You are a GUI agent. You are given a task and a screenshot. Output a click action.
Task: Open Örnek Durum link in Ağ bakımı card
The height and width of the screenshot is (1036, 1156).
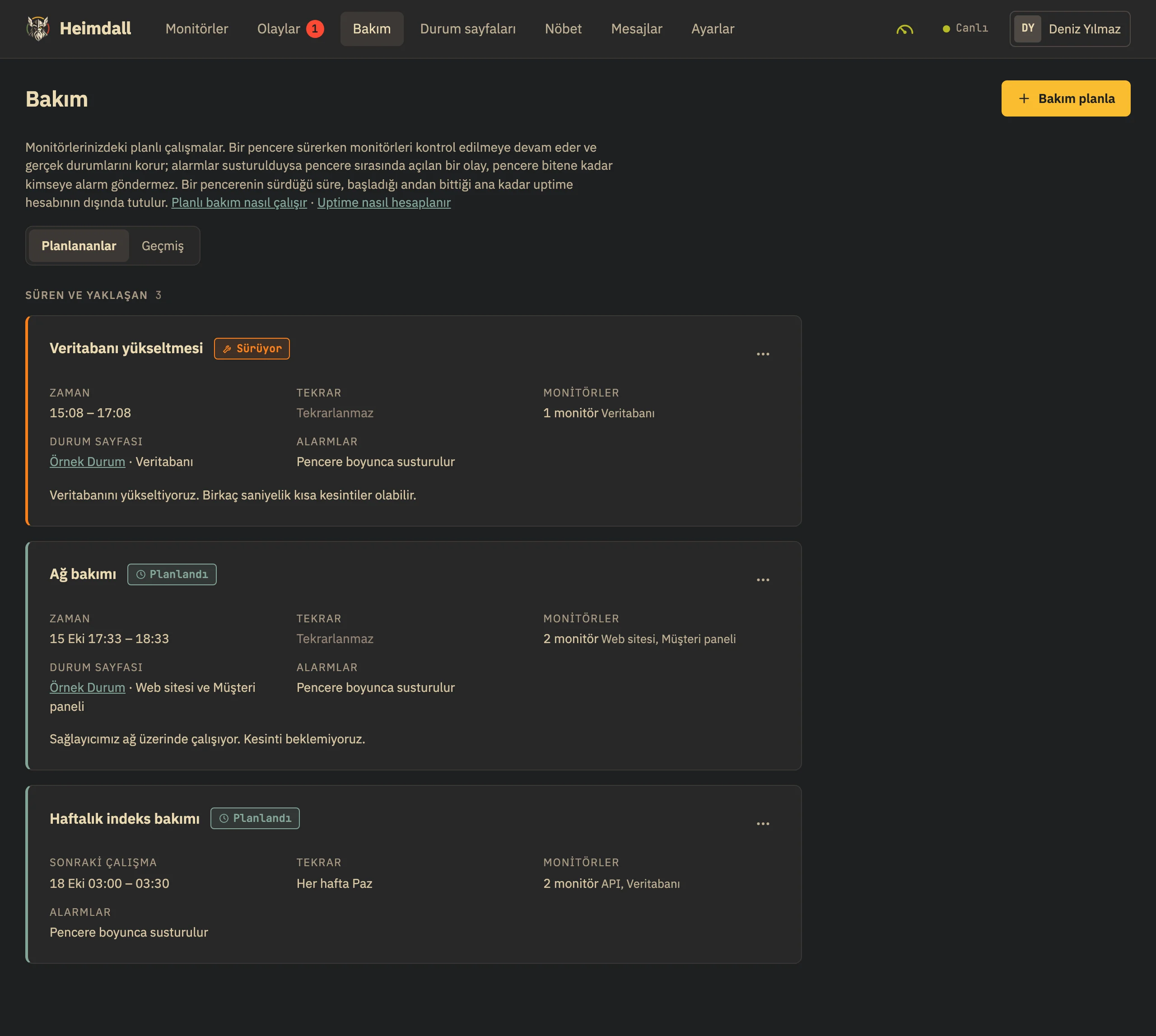(87, 688)
